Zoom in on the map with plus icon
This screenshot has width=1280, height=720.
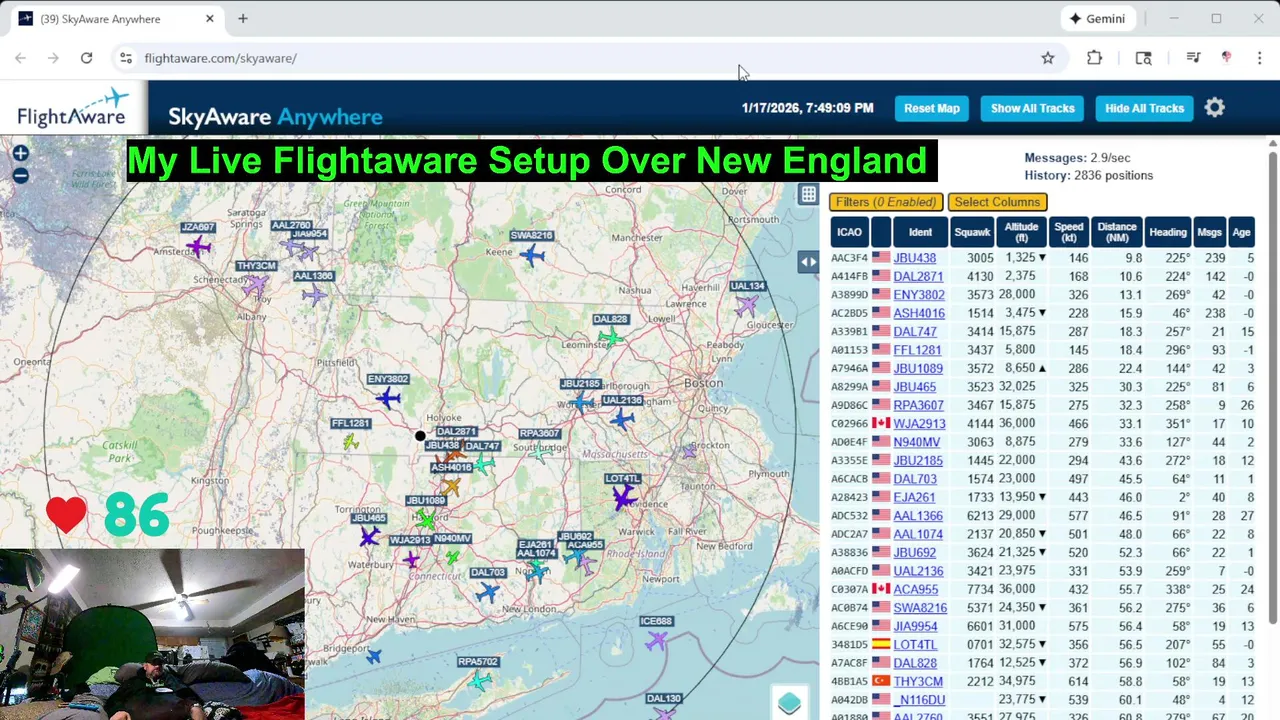pyautogui.click(x=20, y=153)
